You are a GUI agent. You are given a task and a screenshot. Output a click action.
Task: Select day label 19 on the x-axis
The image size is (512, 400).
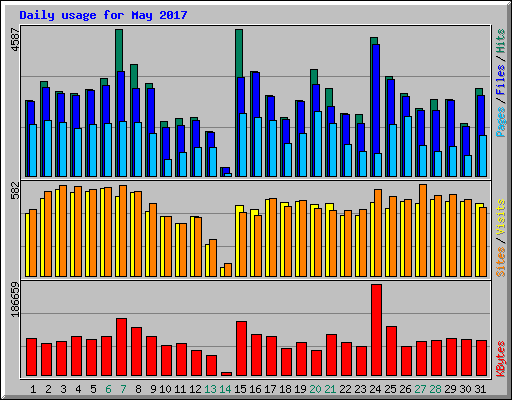pos(300,389)
